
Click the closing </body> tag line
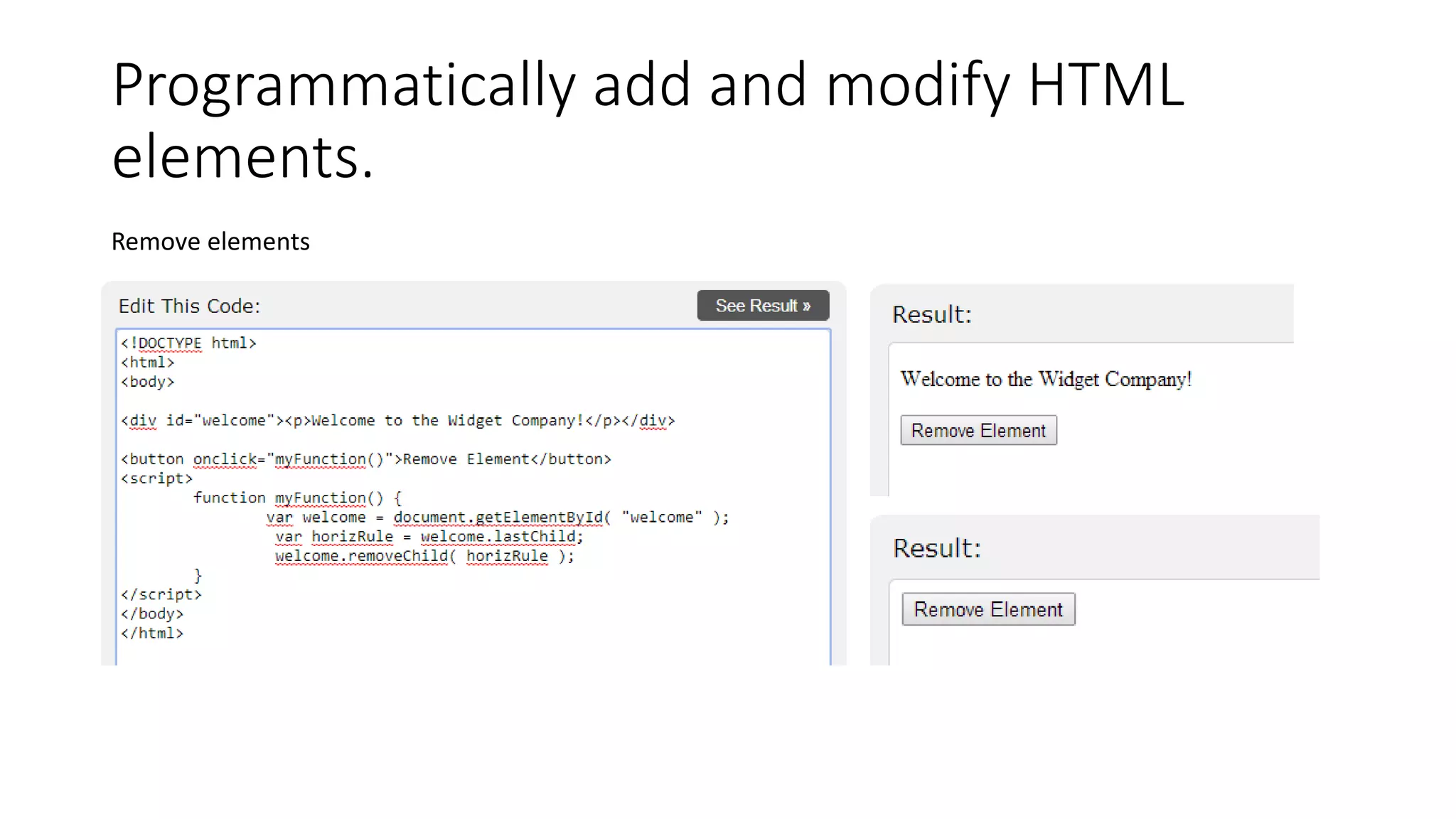152,614
